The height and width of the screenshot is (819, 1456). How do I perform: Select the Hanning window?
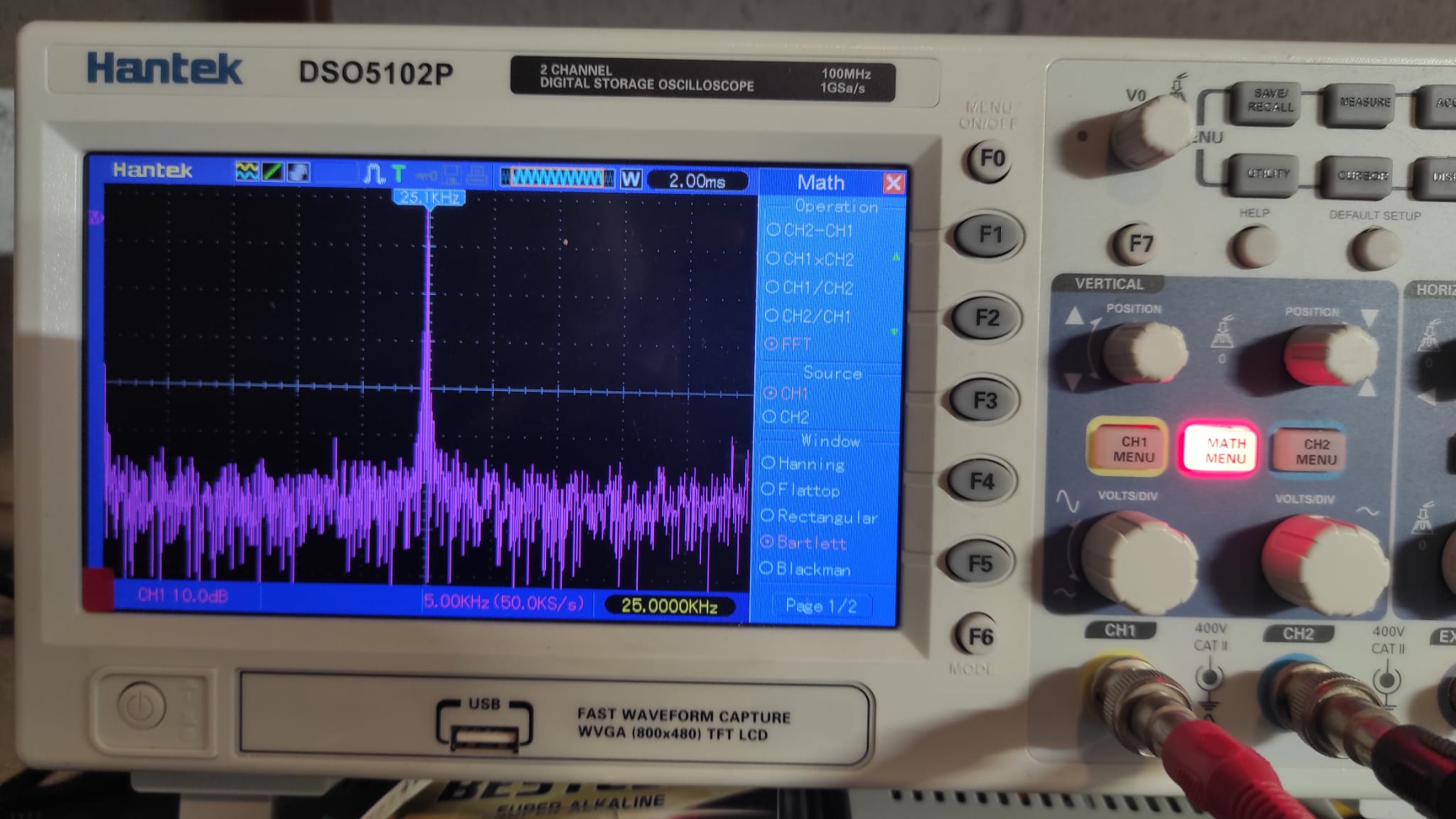pyautogui.click(x=803, y=464)
